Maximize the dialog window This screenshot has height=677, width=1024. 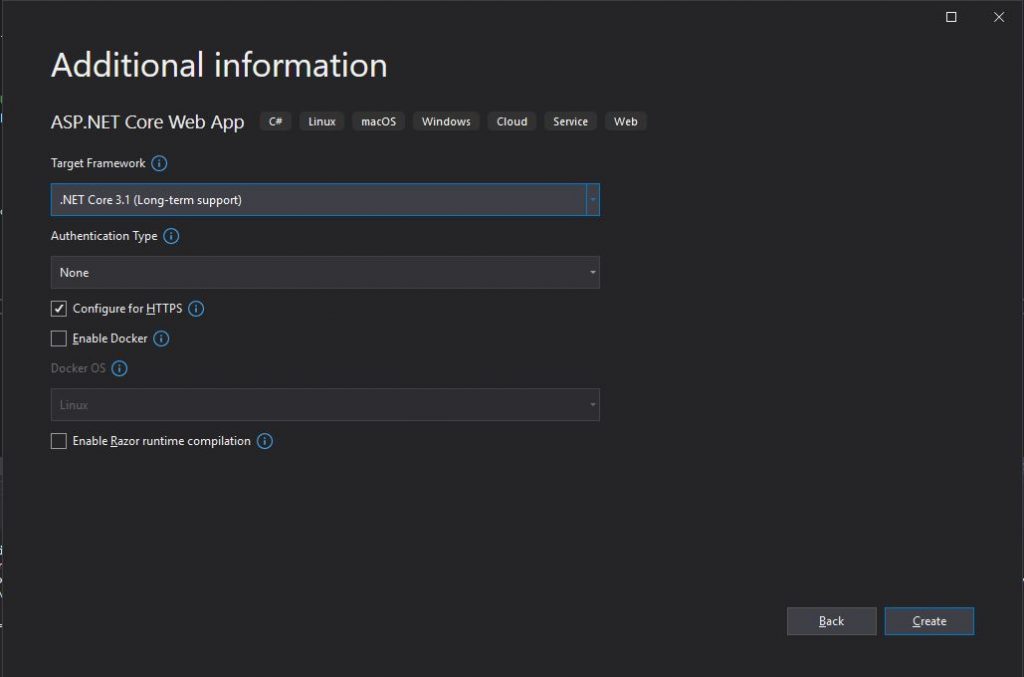[x=952, y=17]
